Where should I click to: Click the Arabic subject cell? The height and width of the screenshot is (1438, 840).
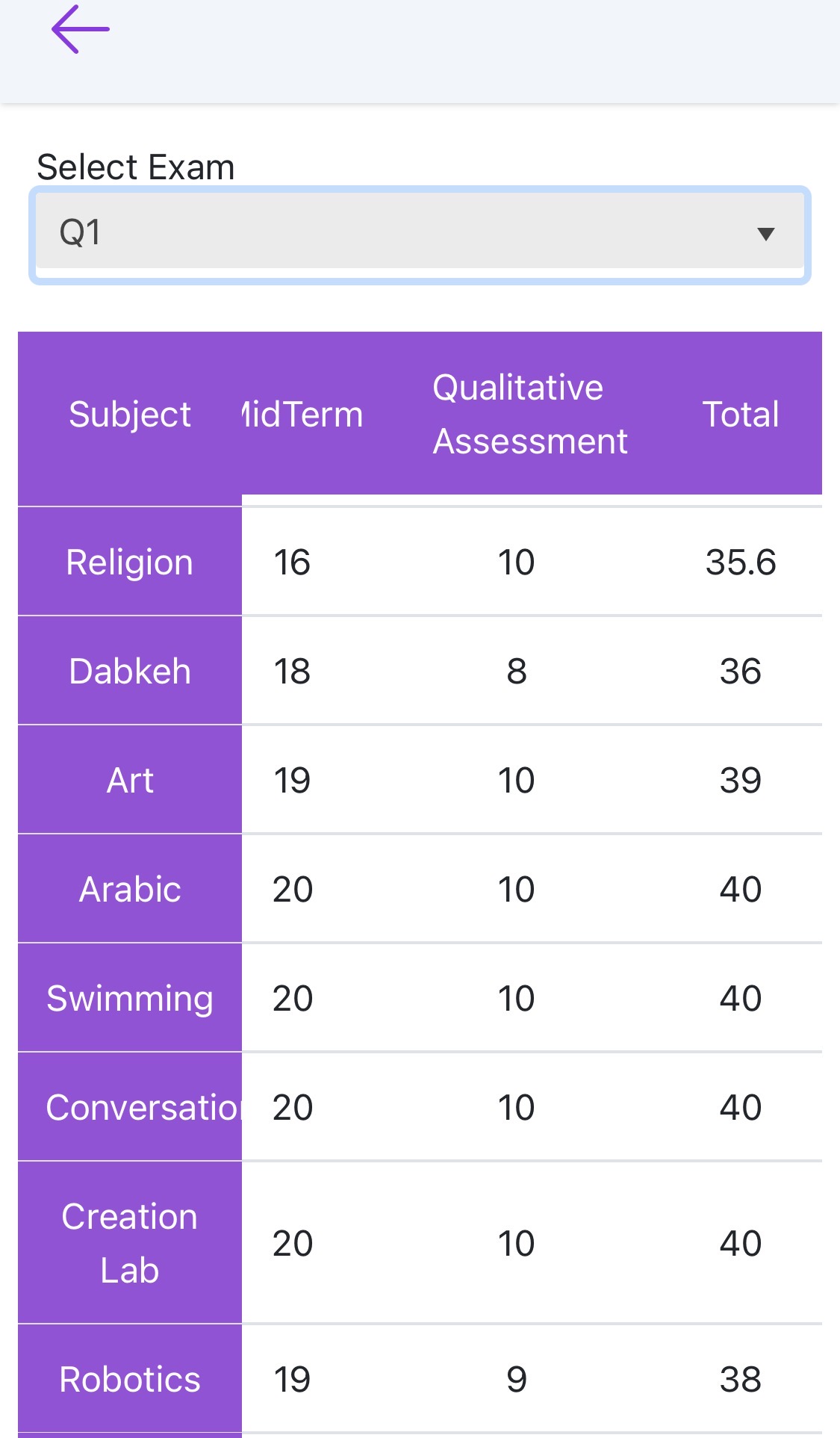click(x=130, y=890)
